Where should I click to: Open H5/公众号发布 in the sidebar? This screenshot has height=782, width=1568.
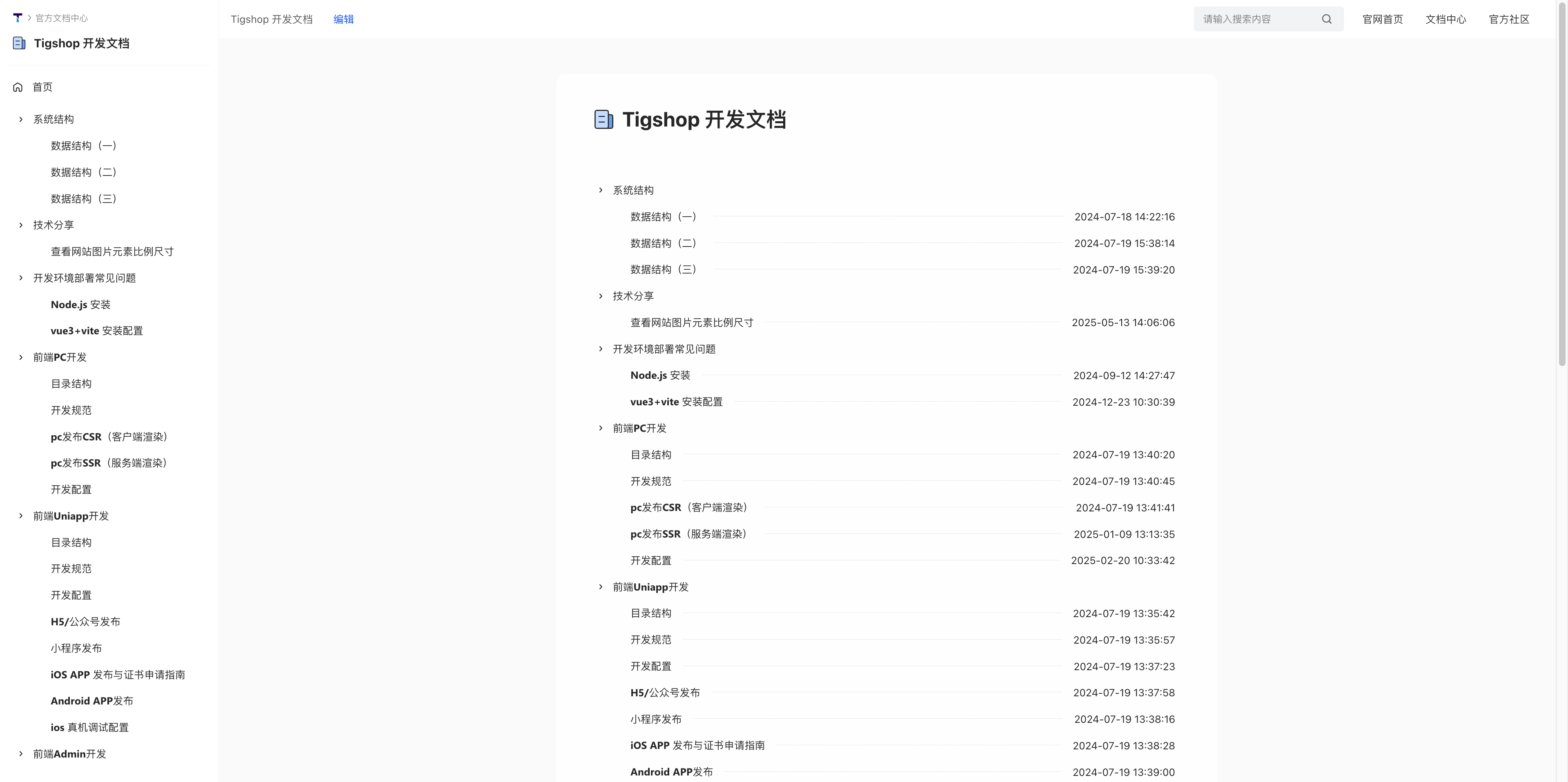click(85, 622)
